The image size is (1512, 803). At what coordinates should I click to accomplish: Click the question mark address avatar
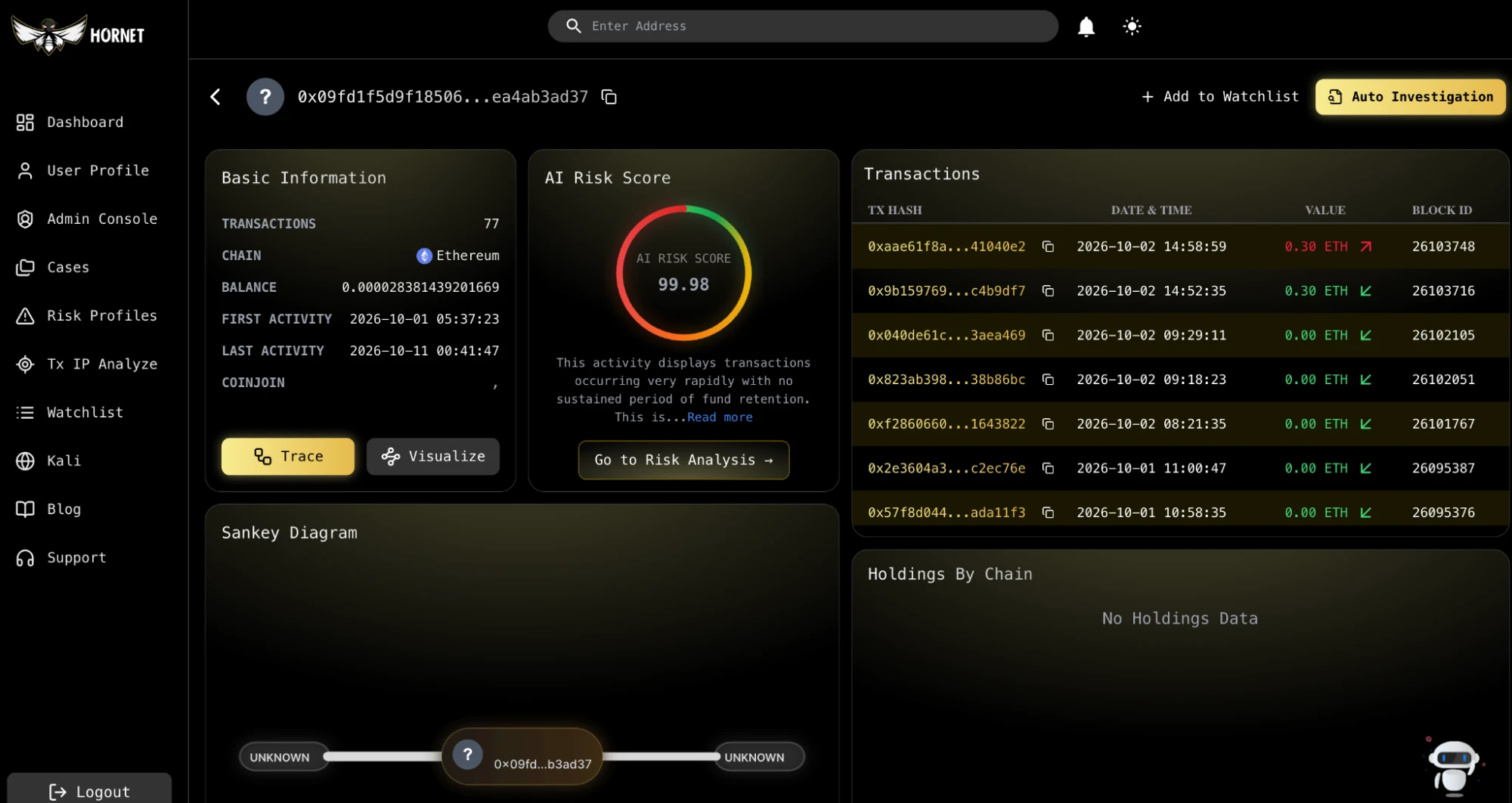point(265,97)
